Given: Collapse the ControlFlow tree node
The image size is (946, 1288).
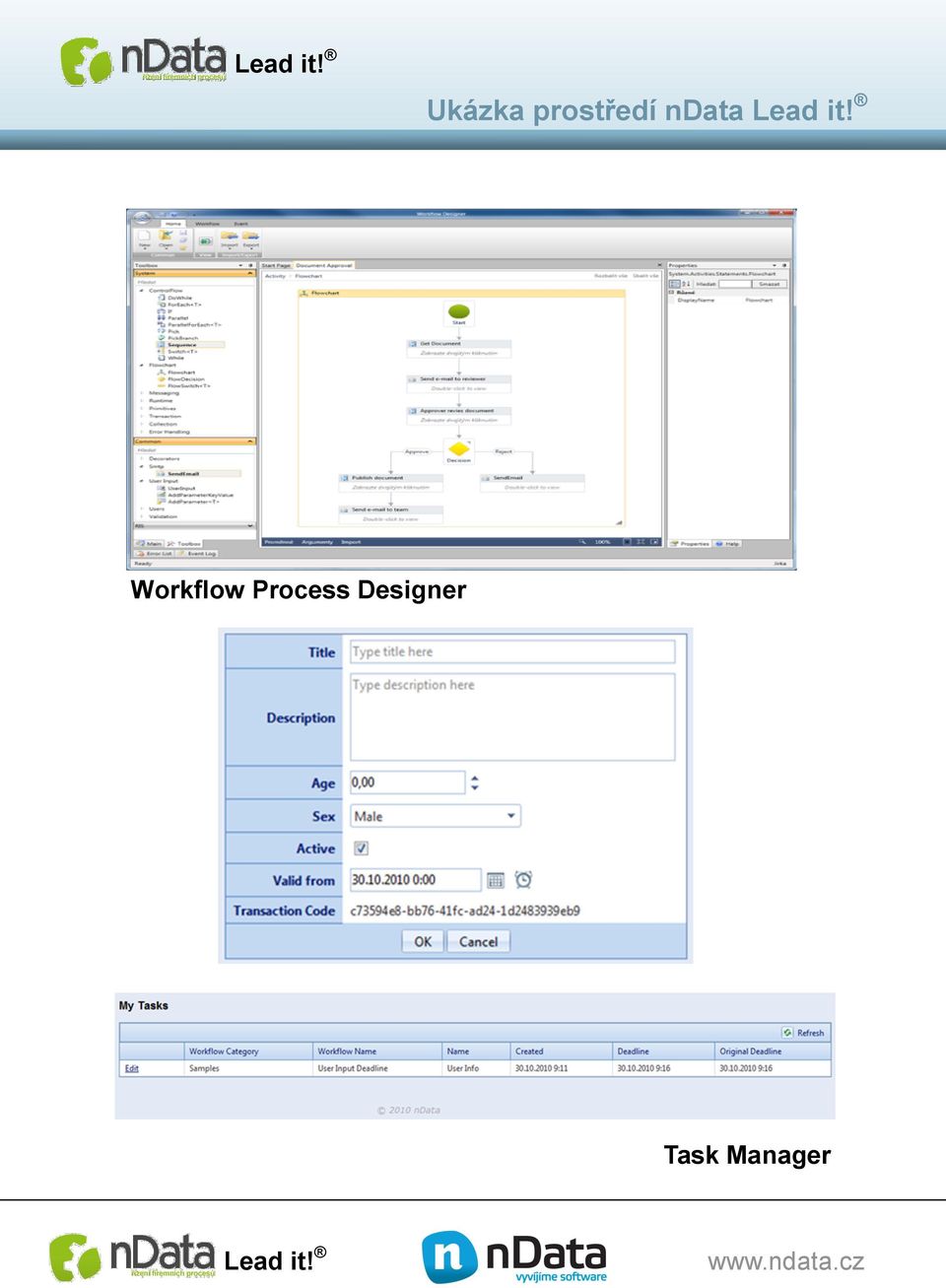Looking at the screenshot, I should (142, 291).
